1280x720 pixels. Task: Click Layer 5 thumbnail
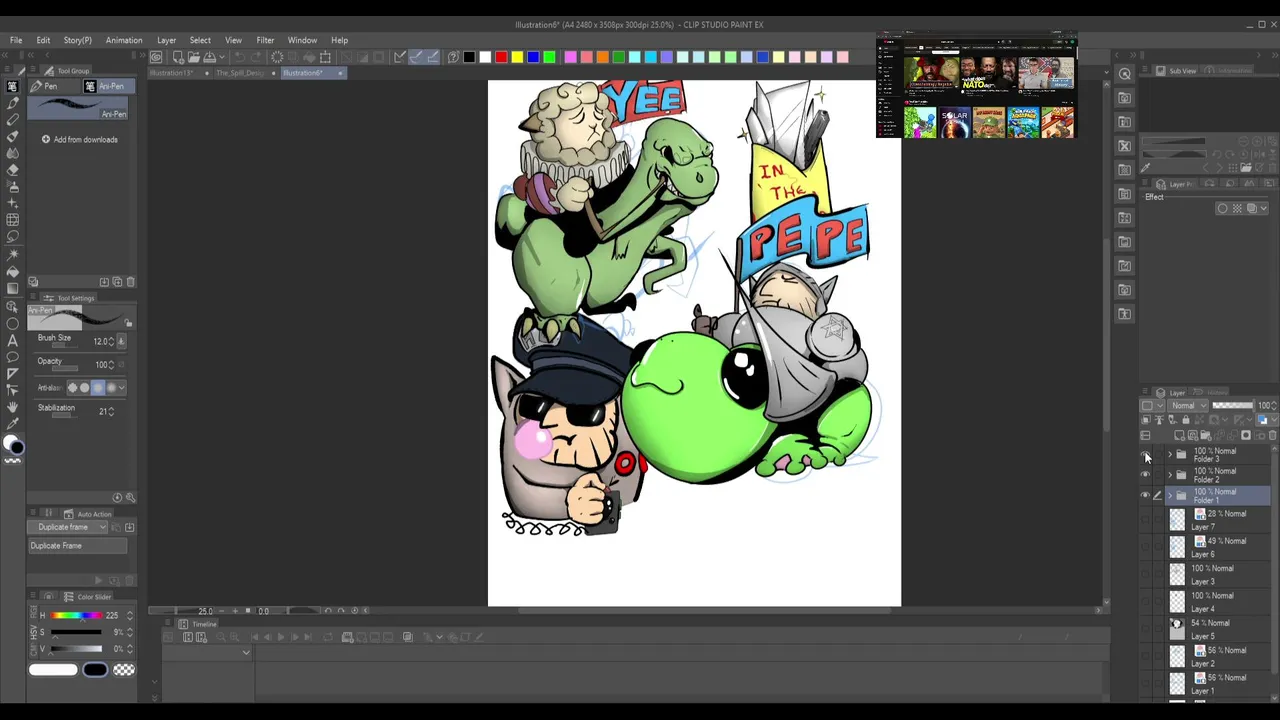[1177, 627]
